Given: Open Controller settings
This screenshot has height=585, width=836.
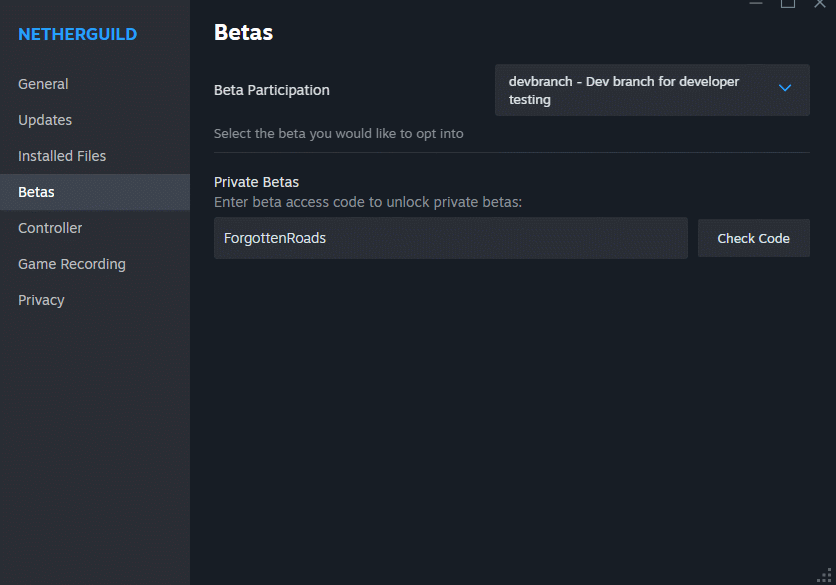Looking at the screenshot, I should [50, 228].
